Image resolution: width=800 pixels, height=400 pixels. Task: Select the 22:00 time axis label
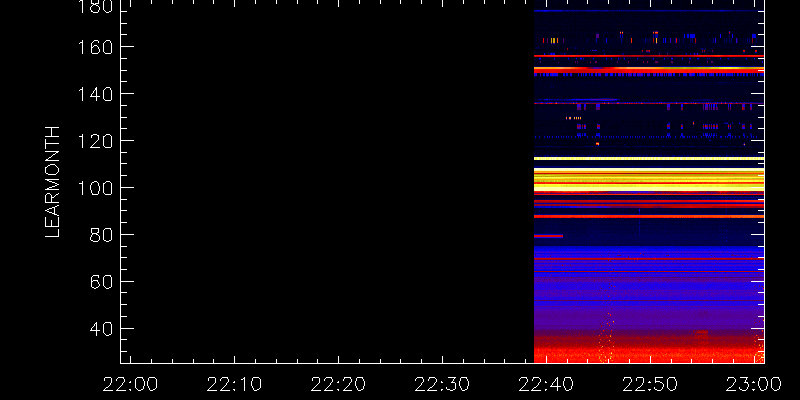[131, 384]
